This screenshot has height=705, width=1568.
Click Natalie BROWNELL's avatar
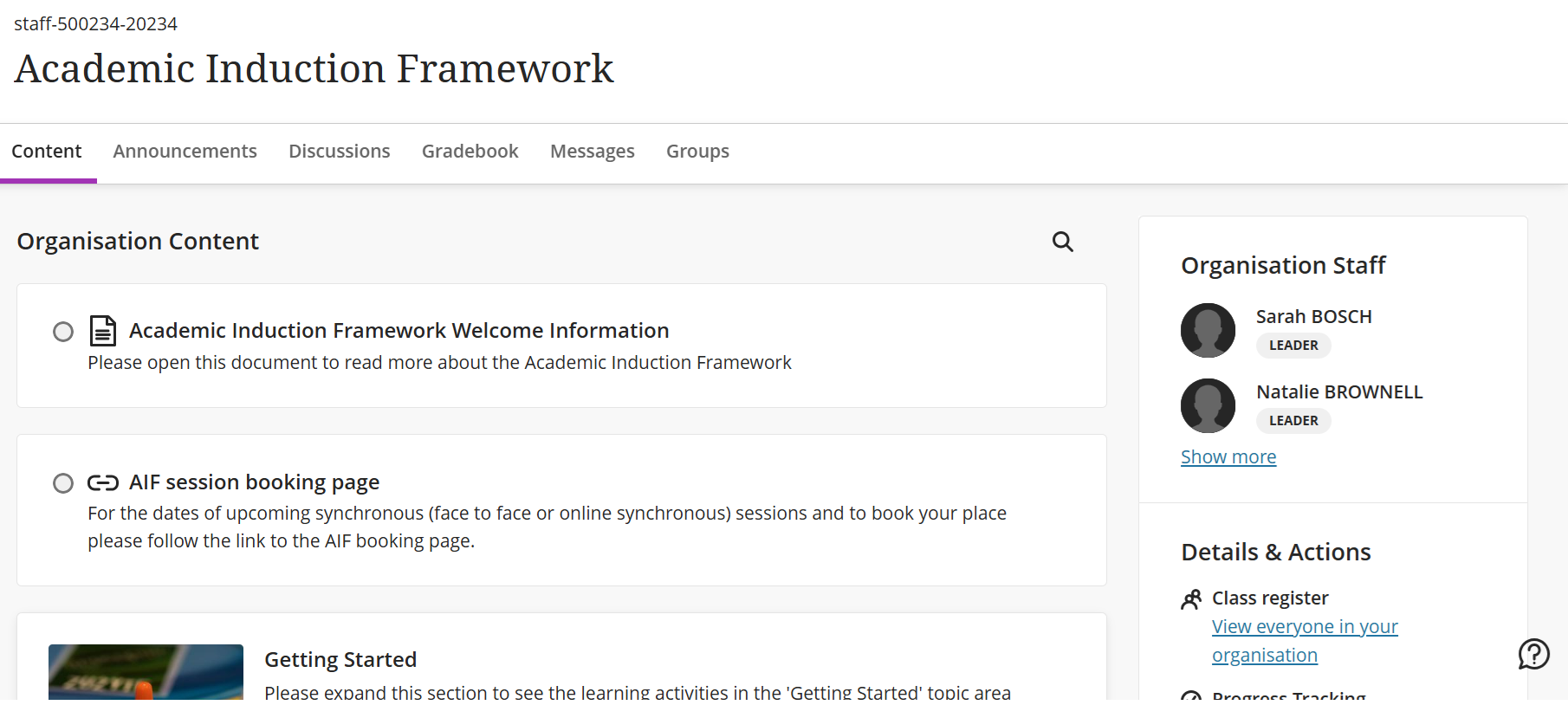pyautogui.click(x=1208, y=405)
